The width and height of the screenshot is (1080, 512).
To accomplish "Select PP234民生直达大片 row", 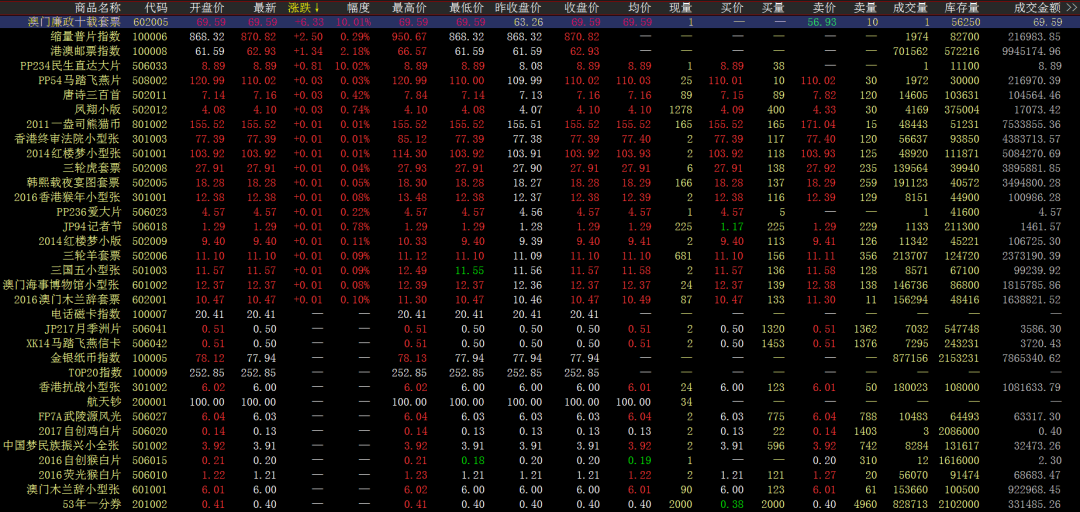I will tap(540, 66).
